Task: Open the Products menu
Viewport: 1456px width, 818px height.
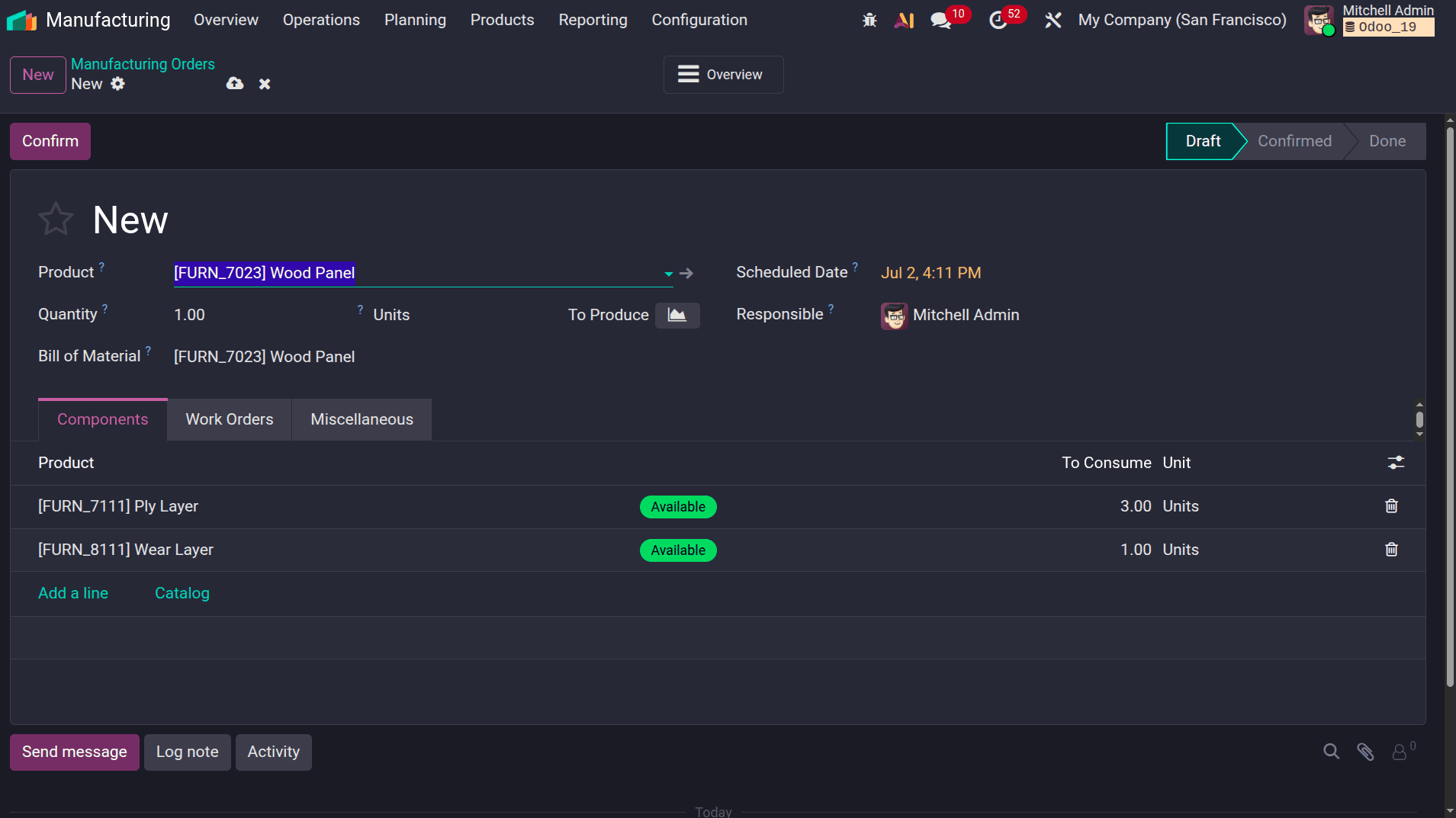Action: [x=502, y=20]
